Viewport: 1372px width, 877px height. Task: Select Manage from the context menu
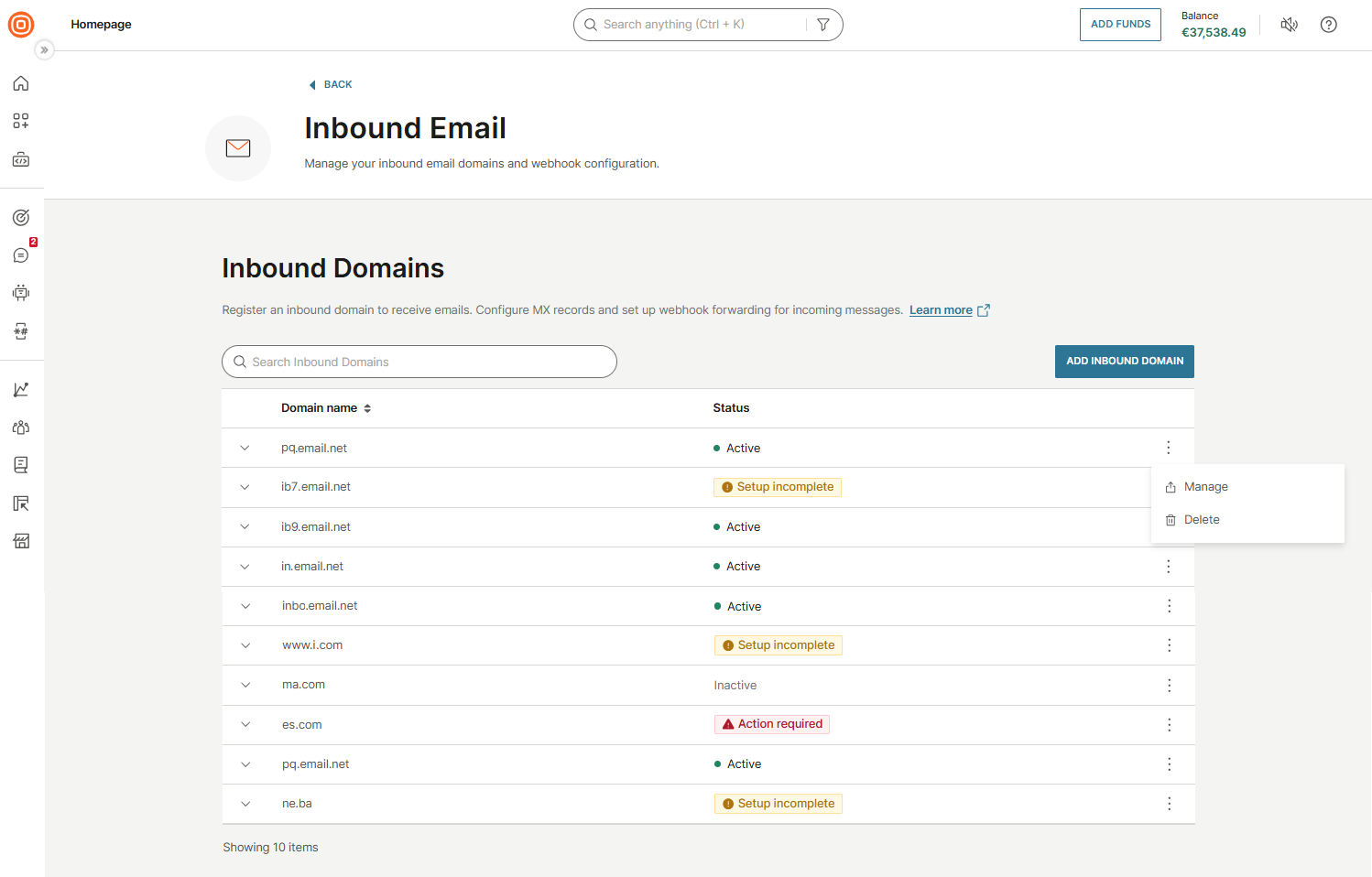pos(1205,486)
